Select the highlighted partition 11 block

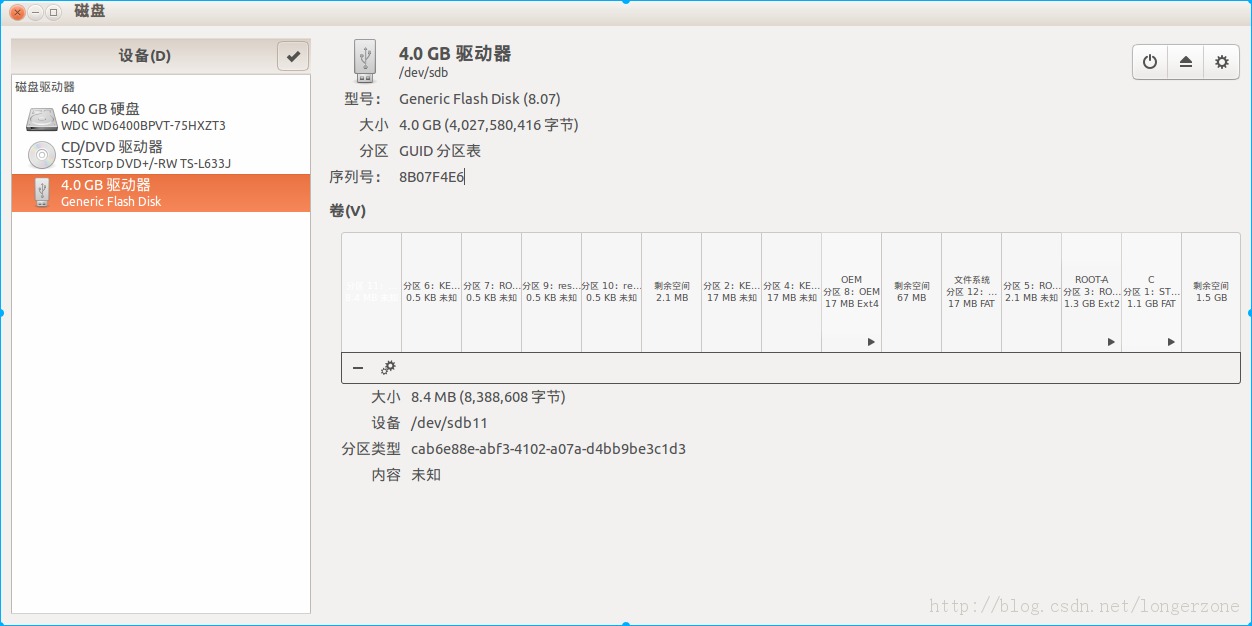tap(372, 292)
